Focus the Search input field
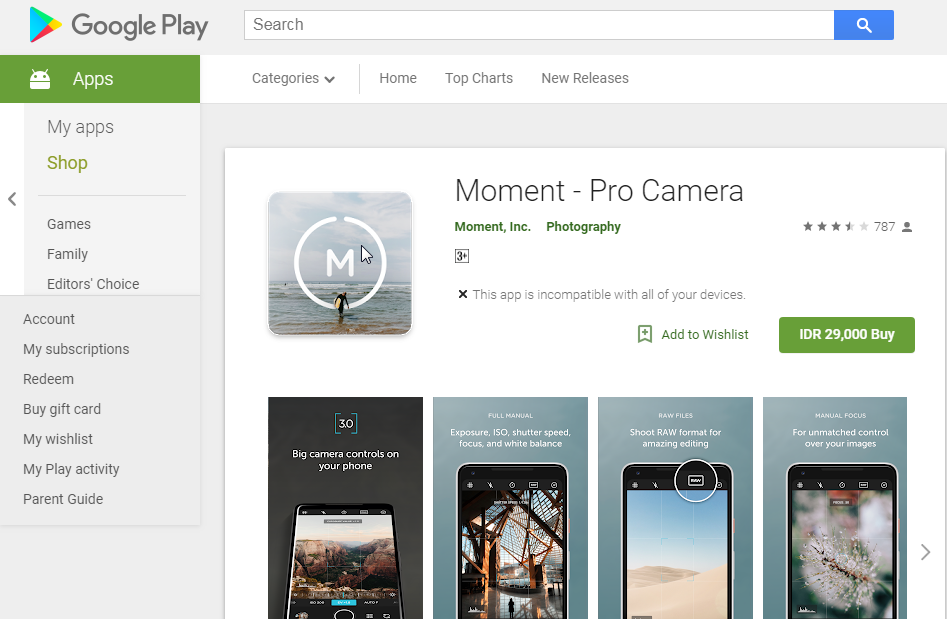 tap(539, 25)
